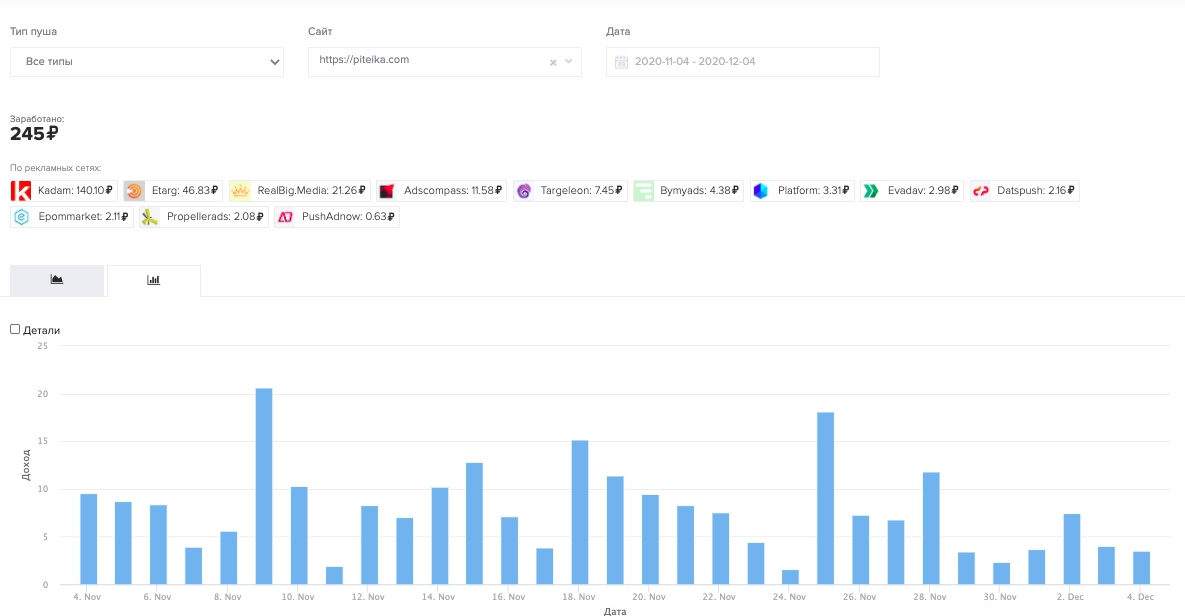Click the 'Evadav: 2.98₽' text

pyautogui.click(x=923, y=190)
